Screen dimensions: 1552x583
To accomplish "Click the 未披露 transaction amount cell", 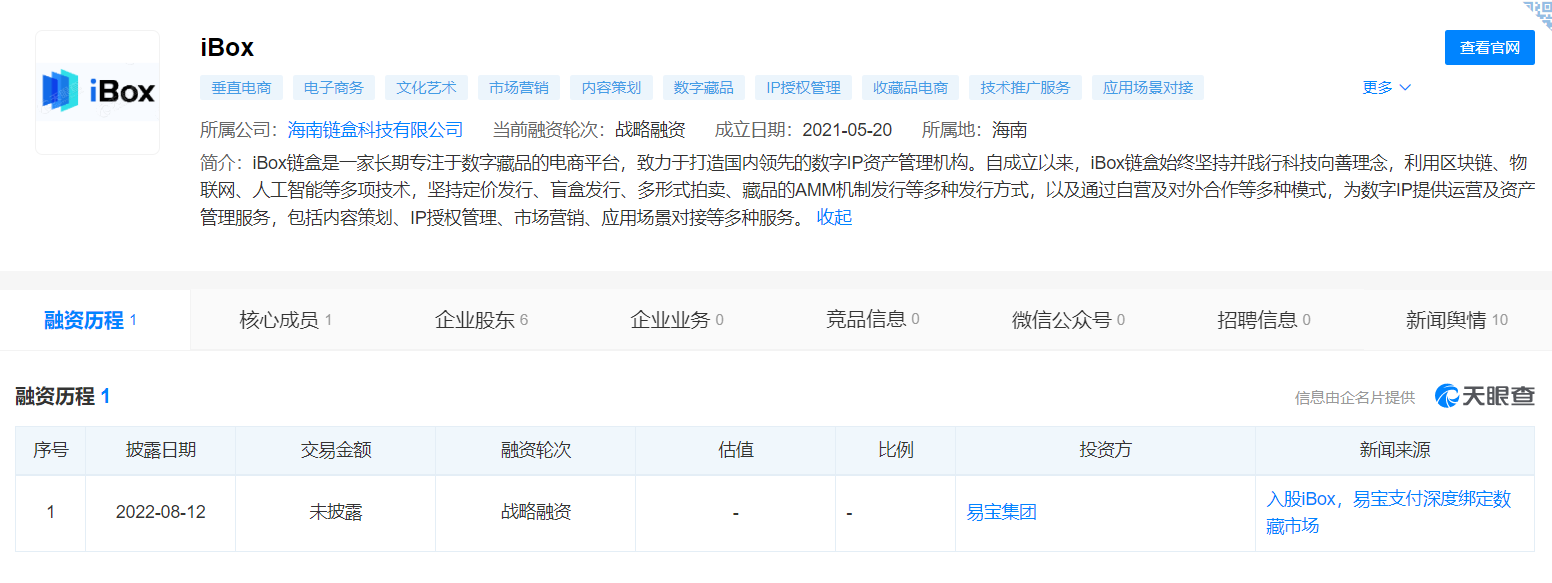I will point(336,513).
